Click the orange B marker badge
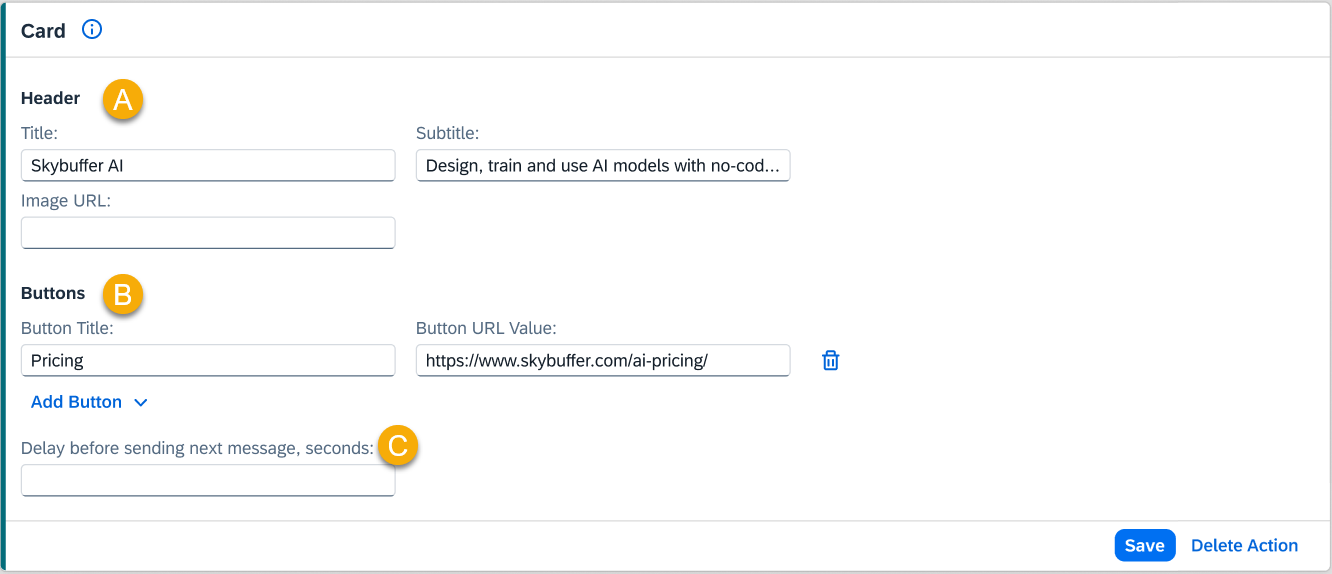The image size is (1332, 574). pyautogui.click(x=123, y=295)
